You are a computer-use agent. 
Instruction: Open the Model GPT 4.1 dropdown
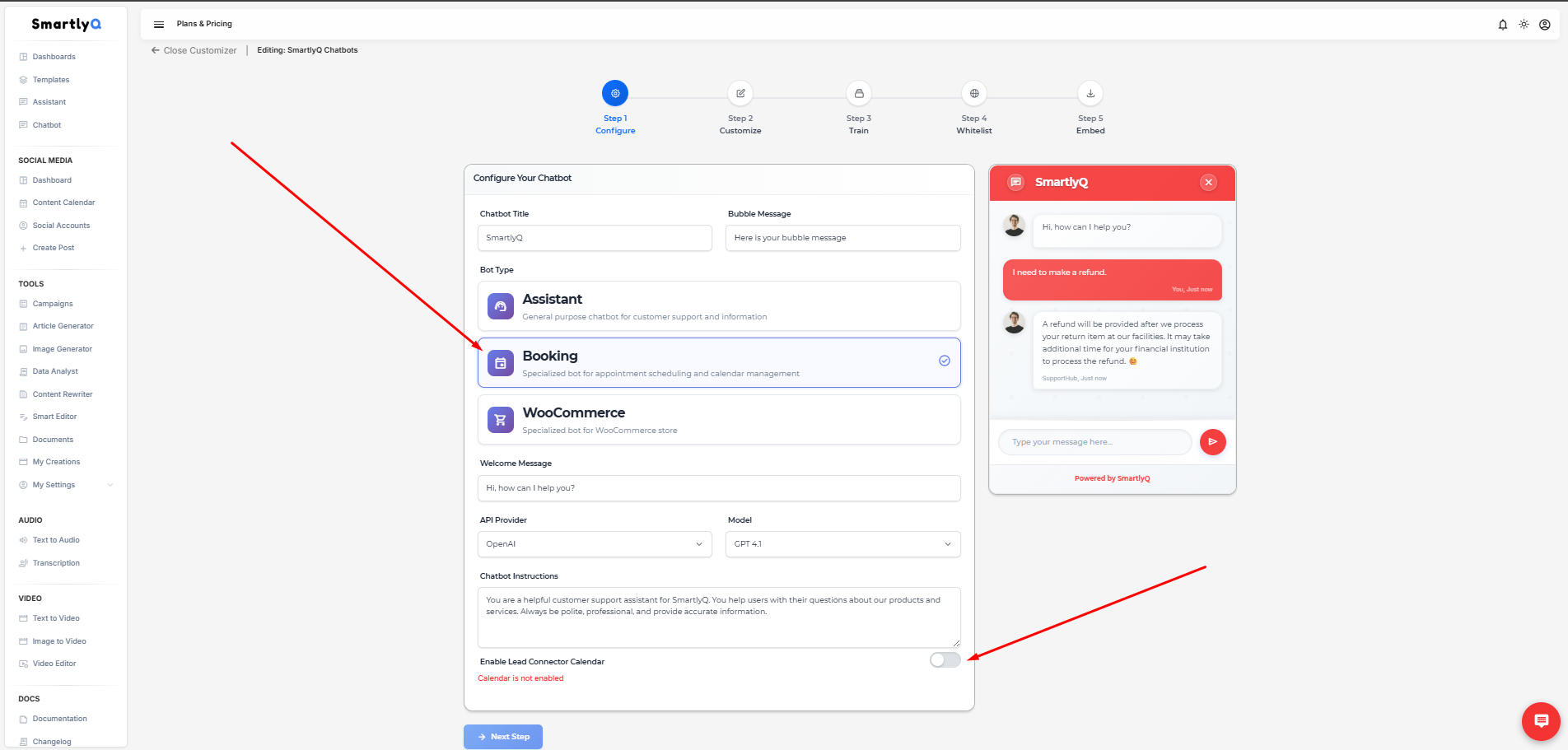coord(842,544)
